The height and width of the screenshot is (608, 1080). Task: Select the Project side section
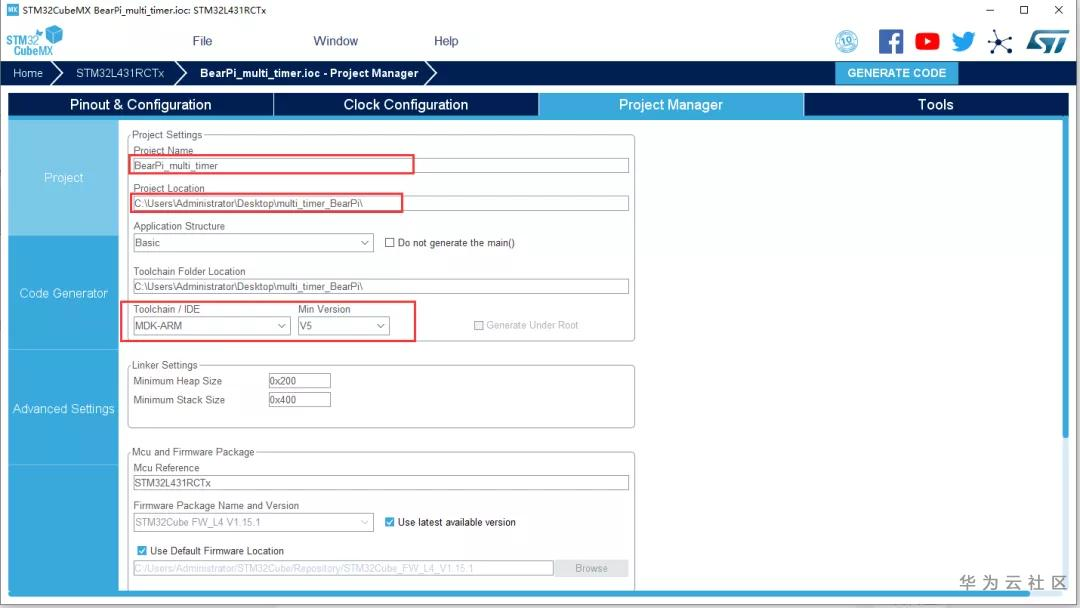[63, 178]
